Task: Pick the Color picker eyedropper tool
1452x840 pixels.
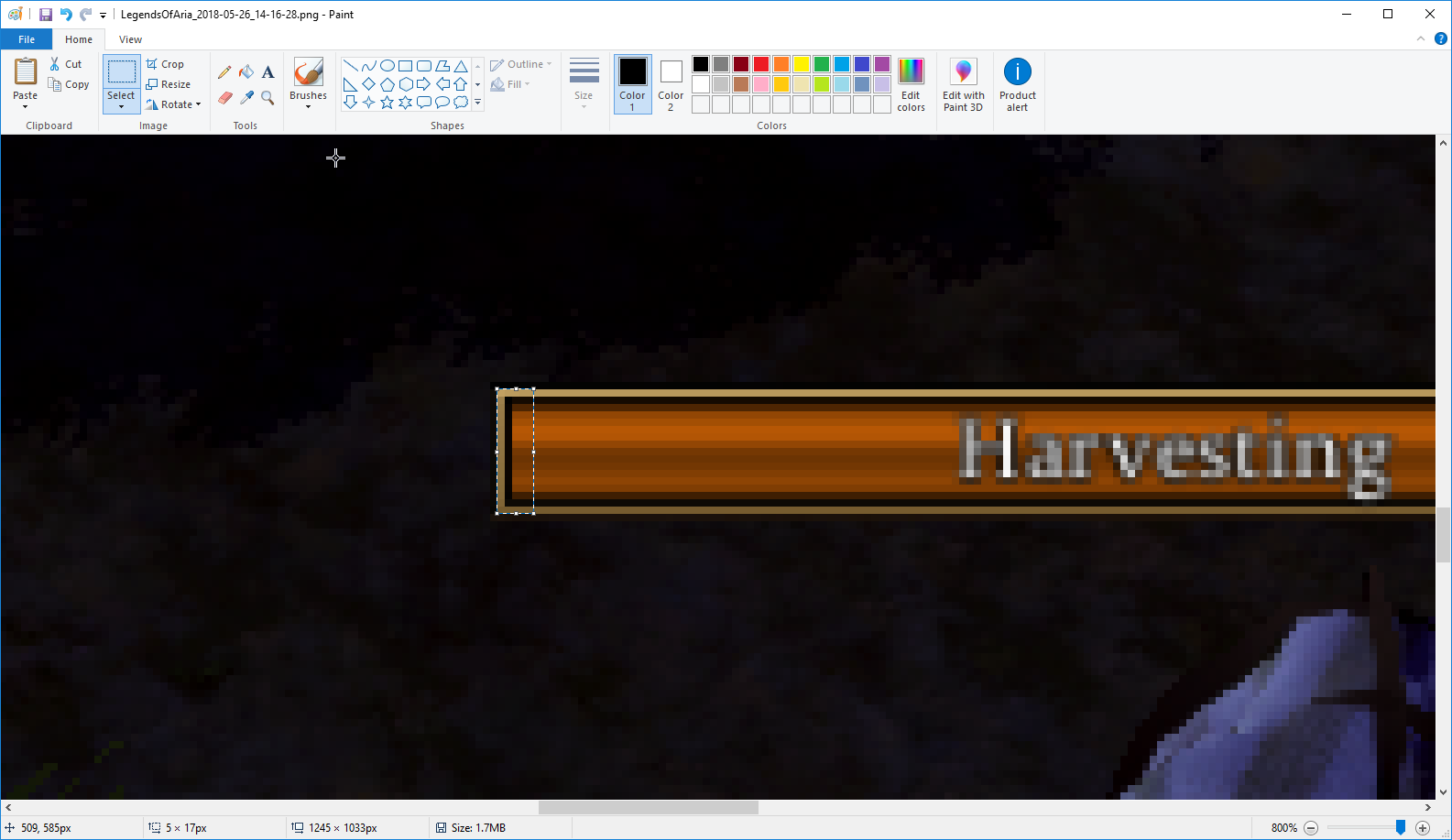Action: coord(246,97)
